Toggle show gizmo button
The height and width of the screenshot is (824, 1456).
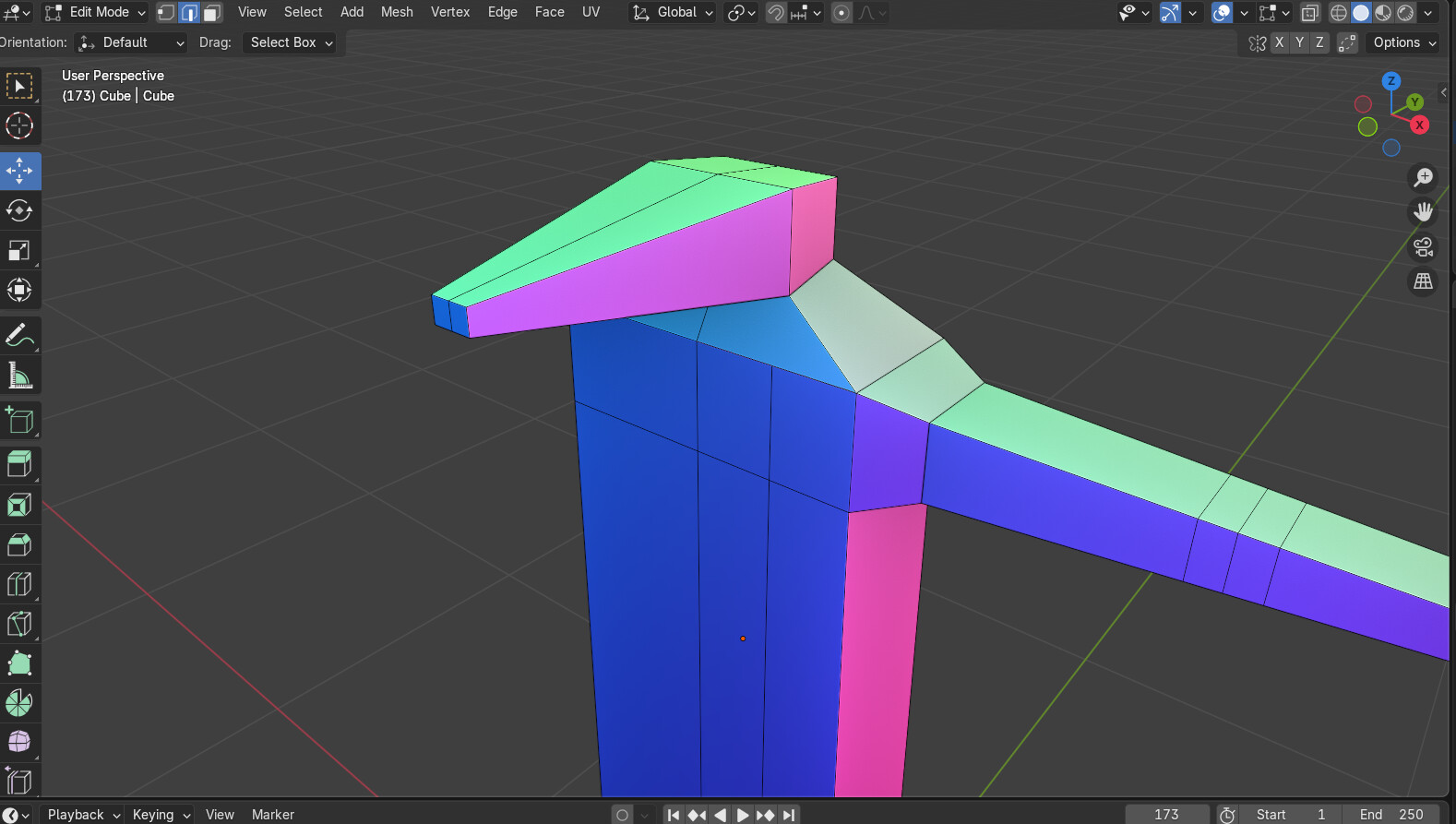coord(1169,13)
